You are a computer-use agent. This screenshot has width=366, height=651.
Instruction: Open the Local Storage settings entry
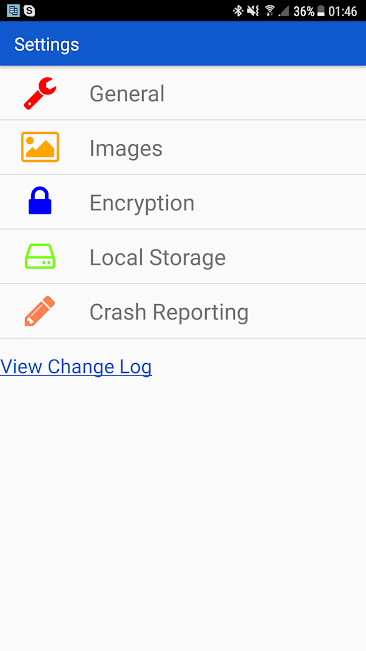pyautogui.click(x=183, y=257)
